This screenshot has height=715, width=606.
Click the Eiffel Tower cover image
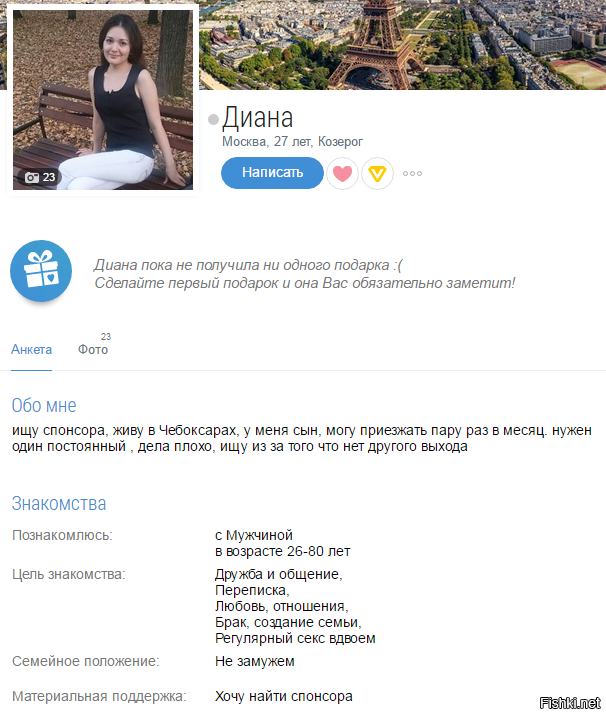click(402, 45)
